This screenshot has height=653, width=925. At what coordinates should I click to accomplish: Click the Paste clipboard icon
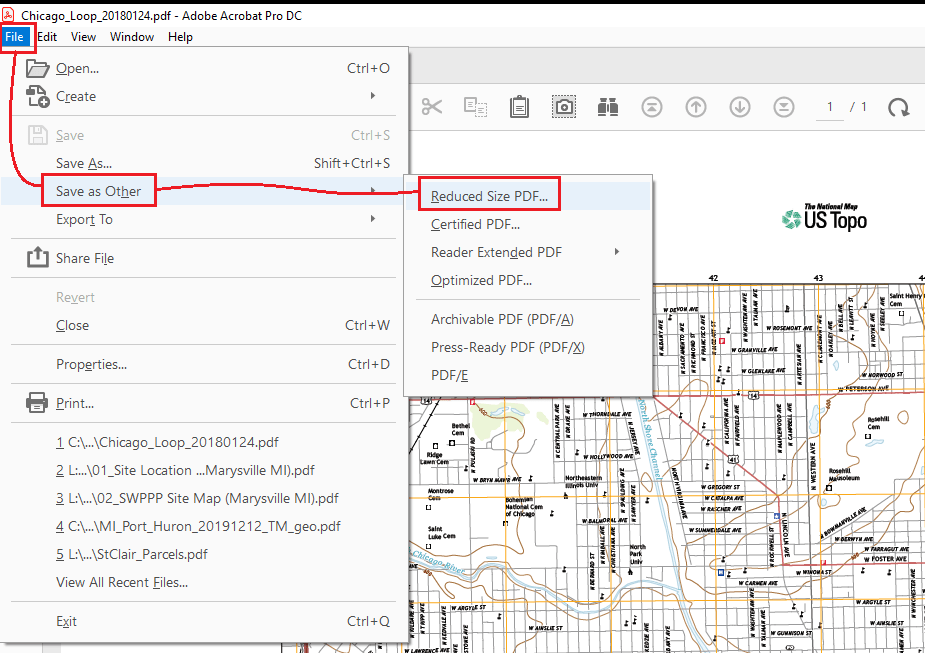coord(519,106)
